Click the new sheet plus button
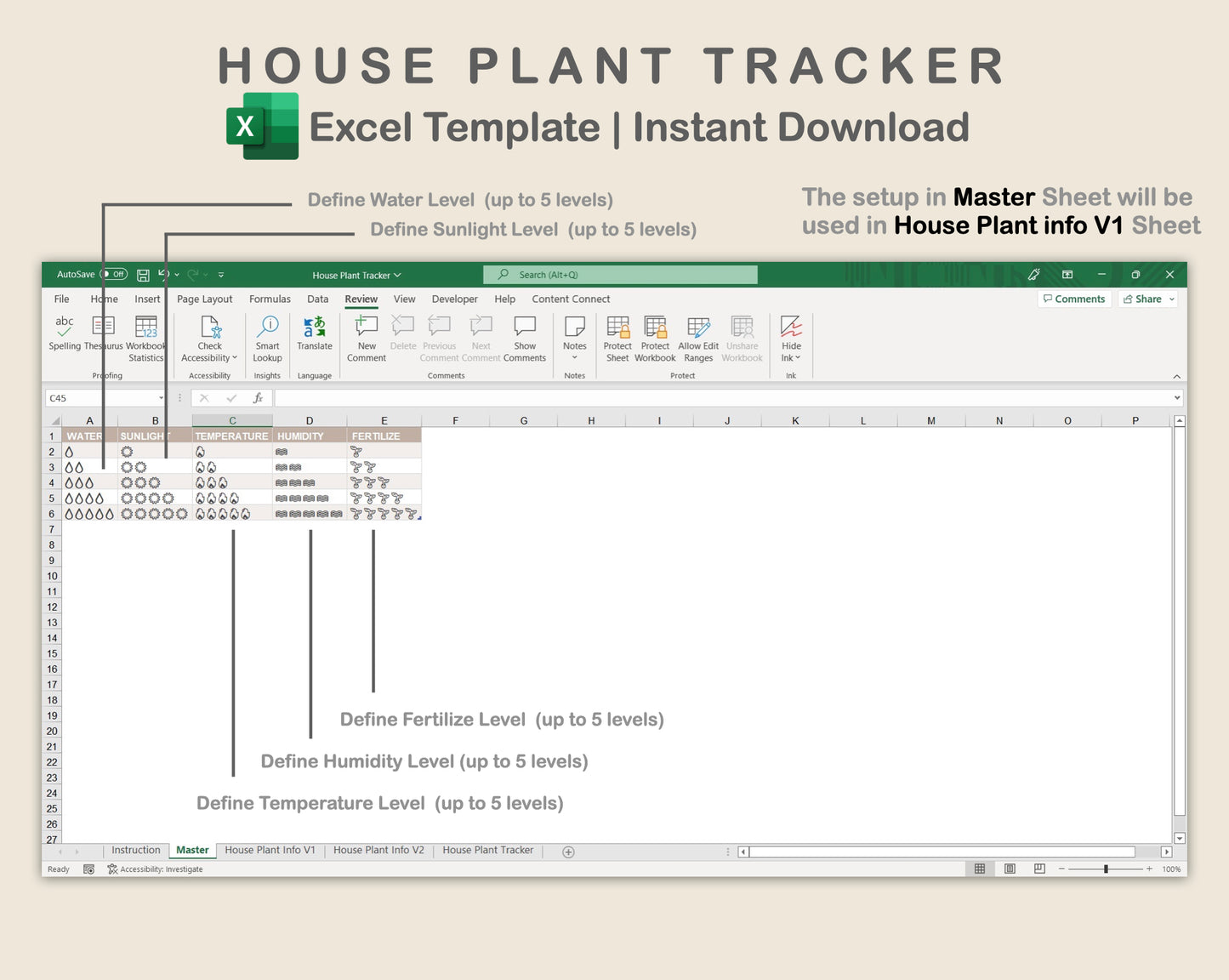Screen dimensions: 1229x980 [569, 852]
